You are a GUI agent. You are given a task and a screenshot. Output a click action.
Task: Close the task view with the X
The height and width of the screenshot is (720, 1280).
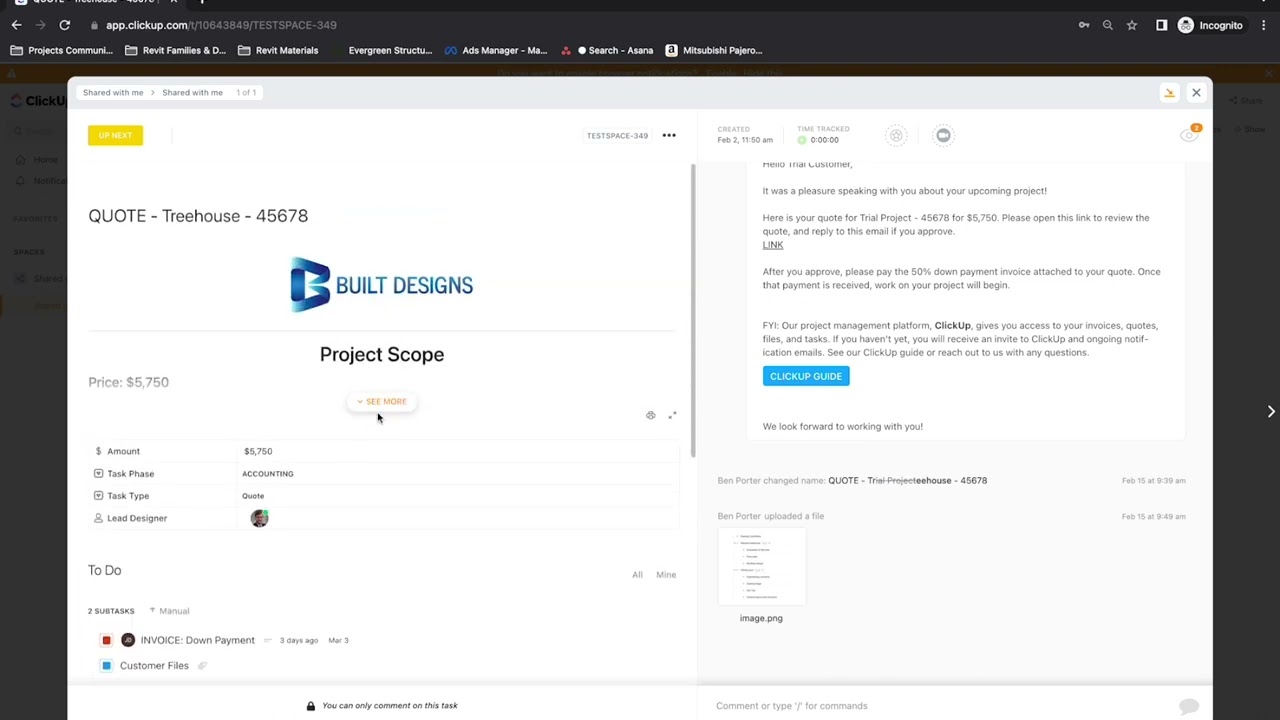[1196, 92]
